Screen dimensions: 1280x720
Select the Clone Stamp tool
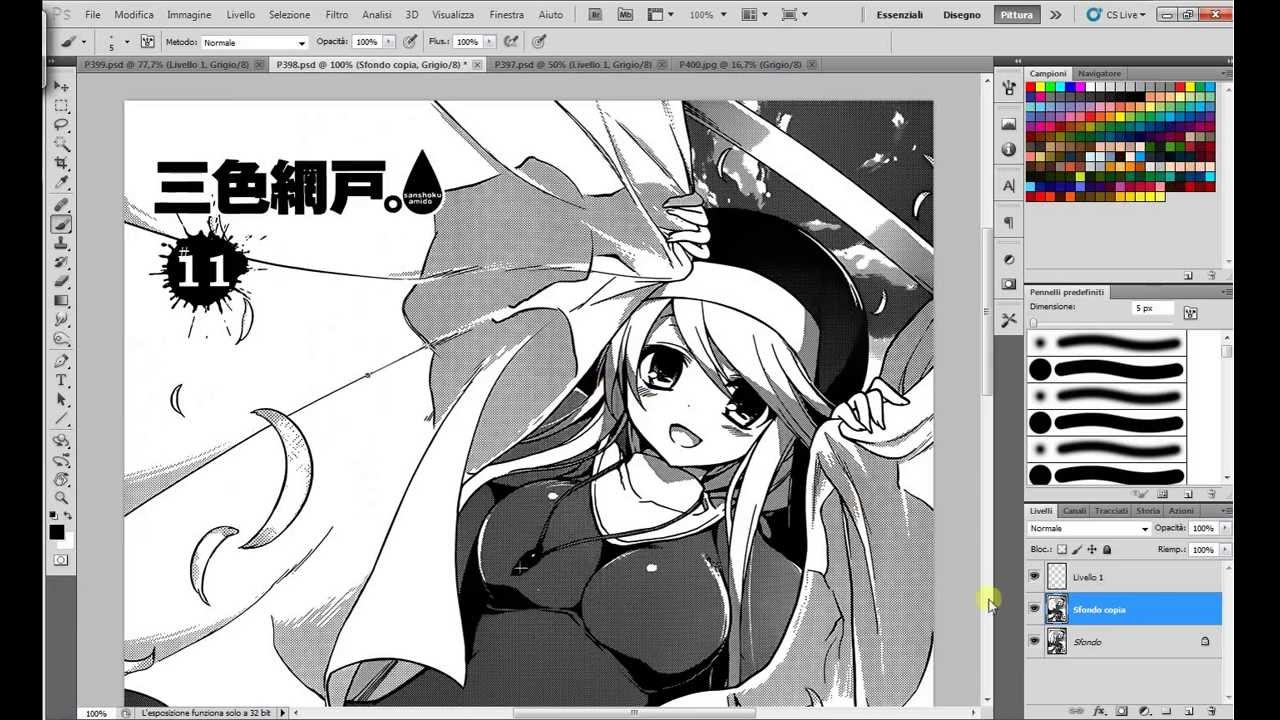(x=61, y=243)
